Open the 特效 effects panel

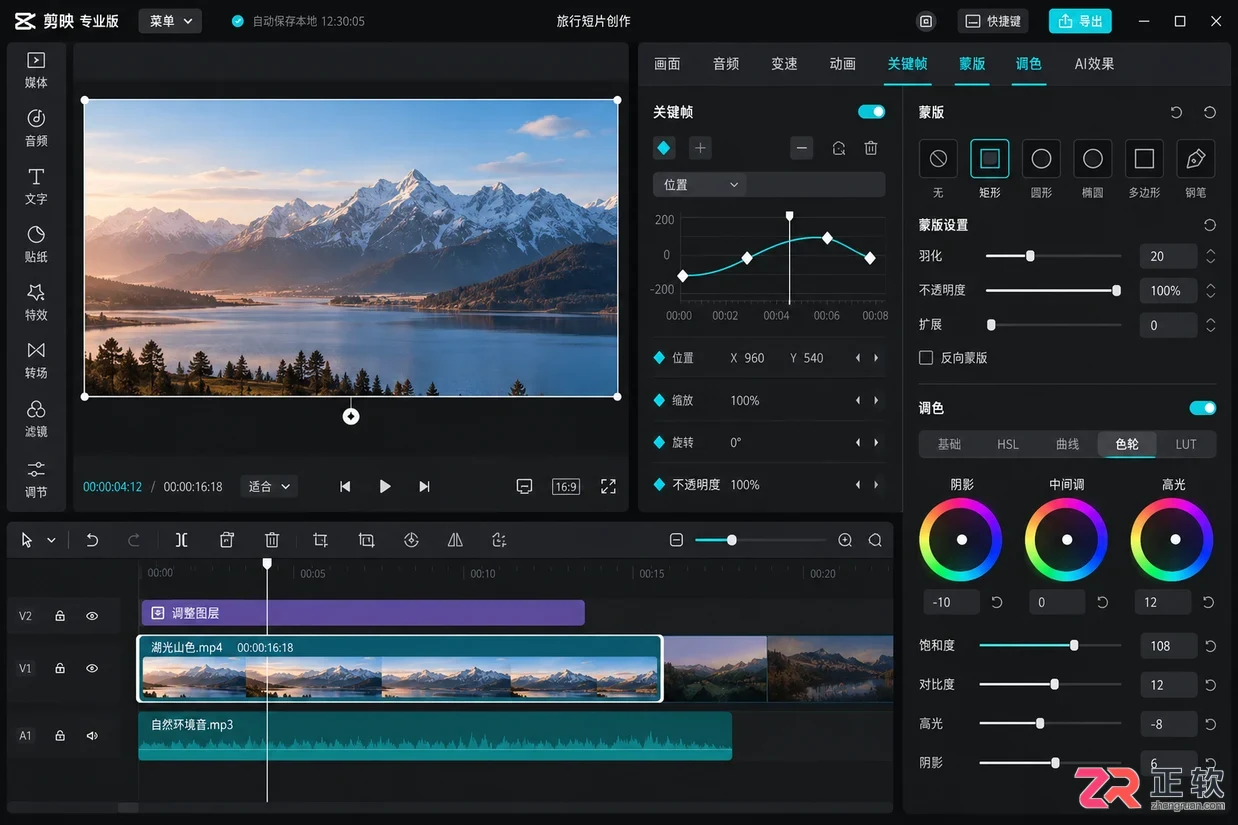36,302
